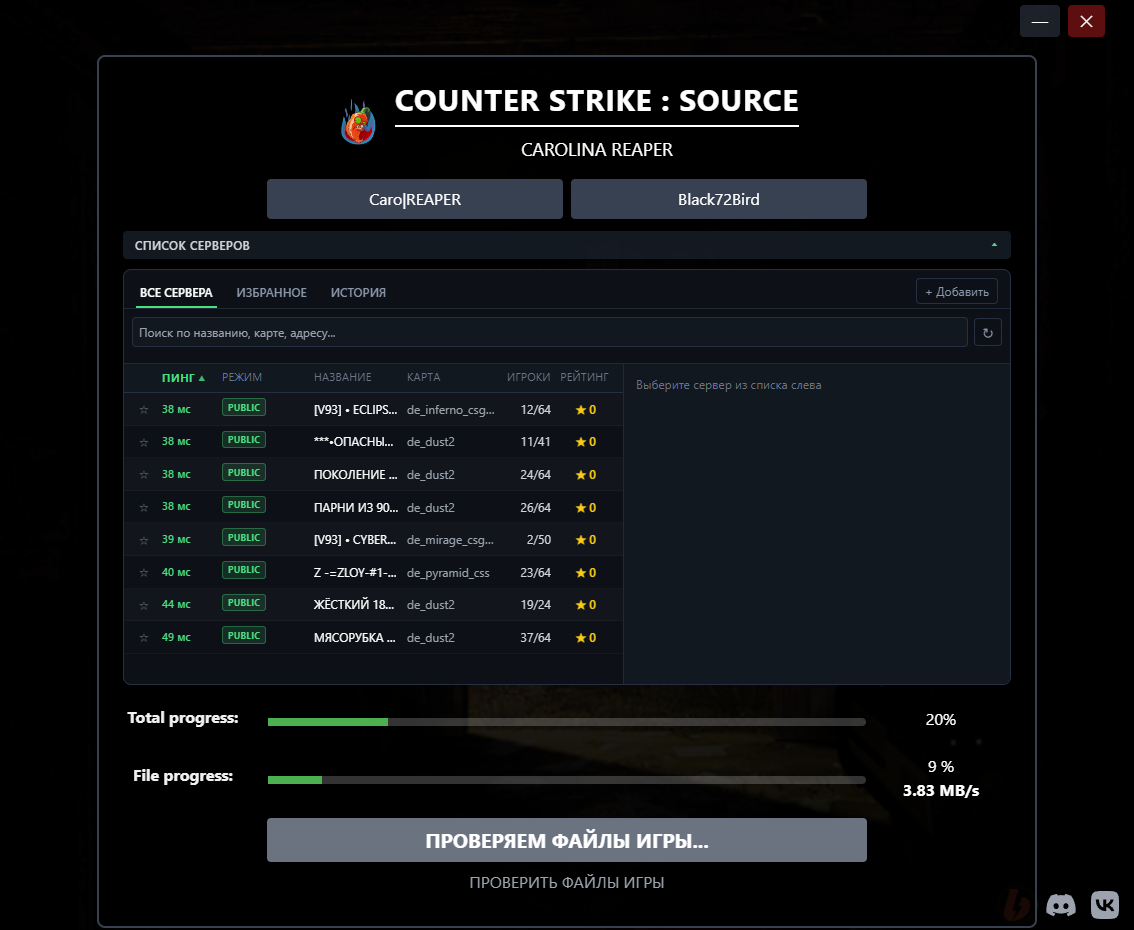Click the 40 мс ping value
The width and height of the screenshot is (1134, 930).
point(176,573)
